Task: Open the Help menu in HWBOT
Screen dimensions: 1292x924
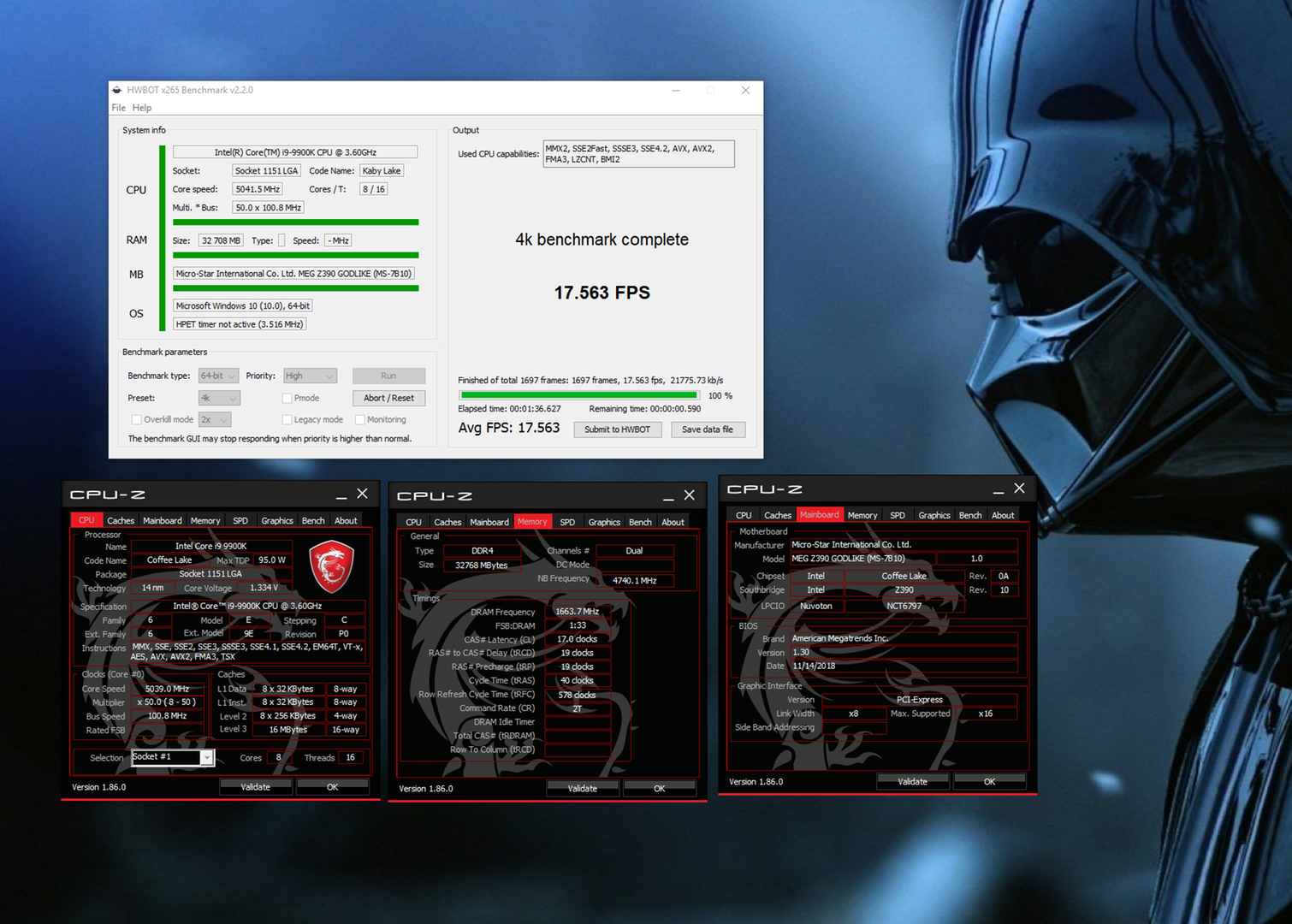Action: 142,108
